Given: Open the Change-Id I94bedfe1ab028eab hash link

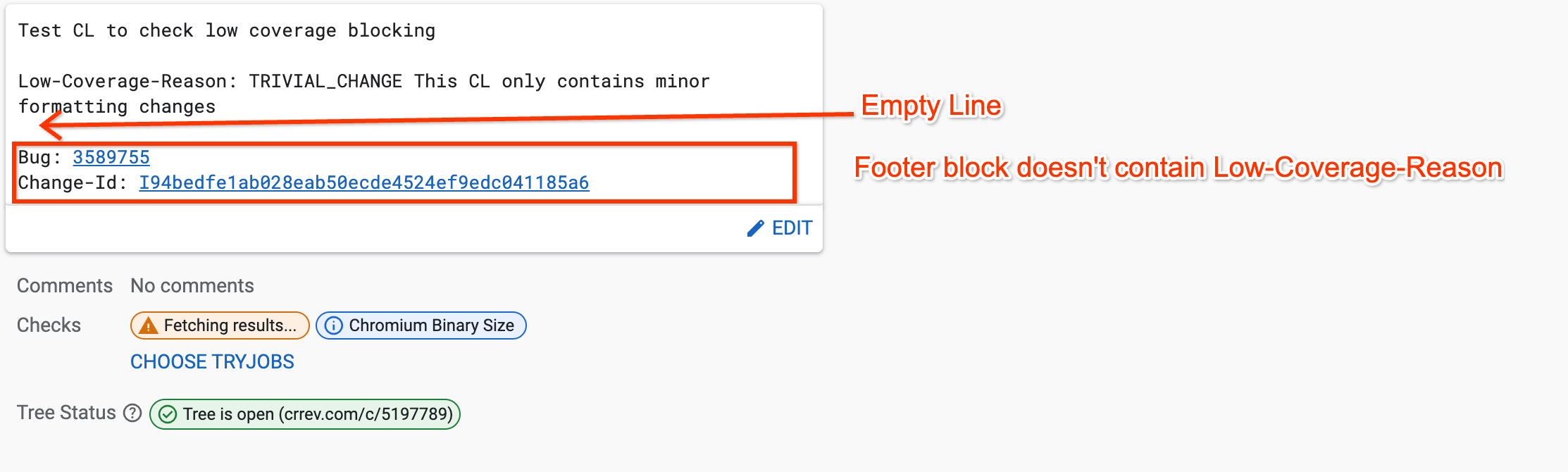Looking at the screenshot, I should tap(364, 182).
